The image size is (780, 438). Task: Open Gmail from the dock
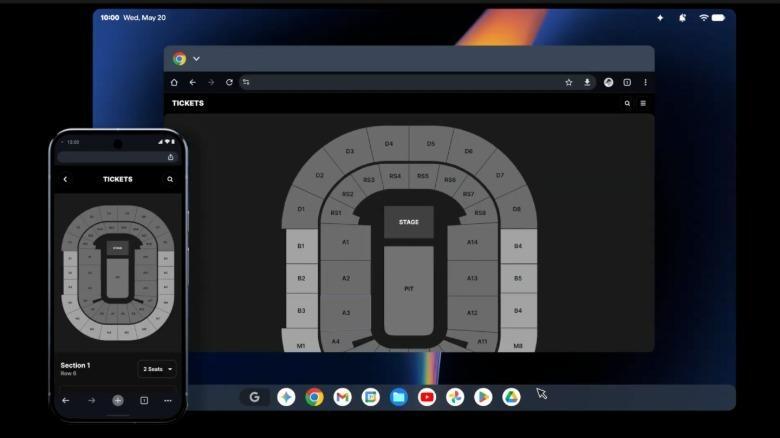(342, 397)
